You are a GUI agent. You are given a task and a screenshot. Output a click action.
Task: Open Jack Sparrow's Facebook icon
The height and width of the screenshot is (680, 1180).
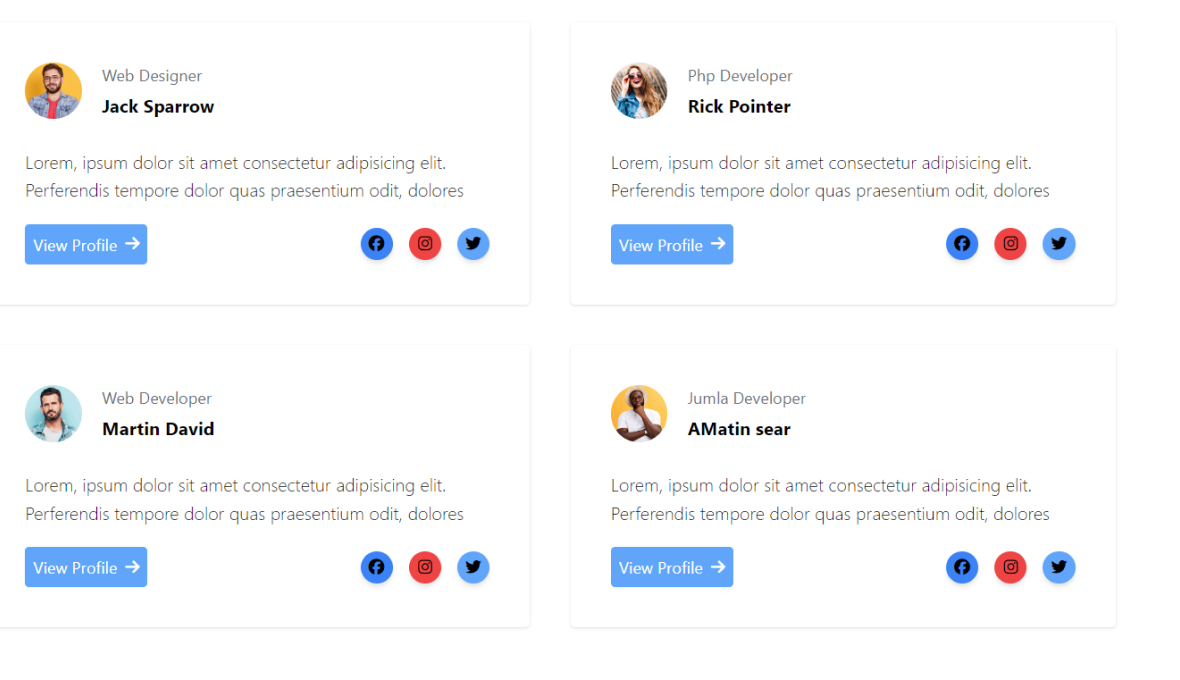coord(376,243)
